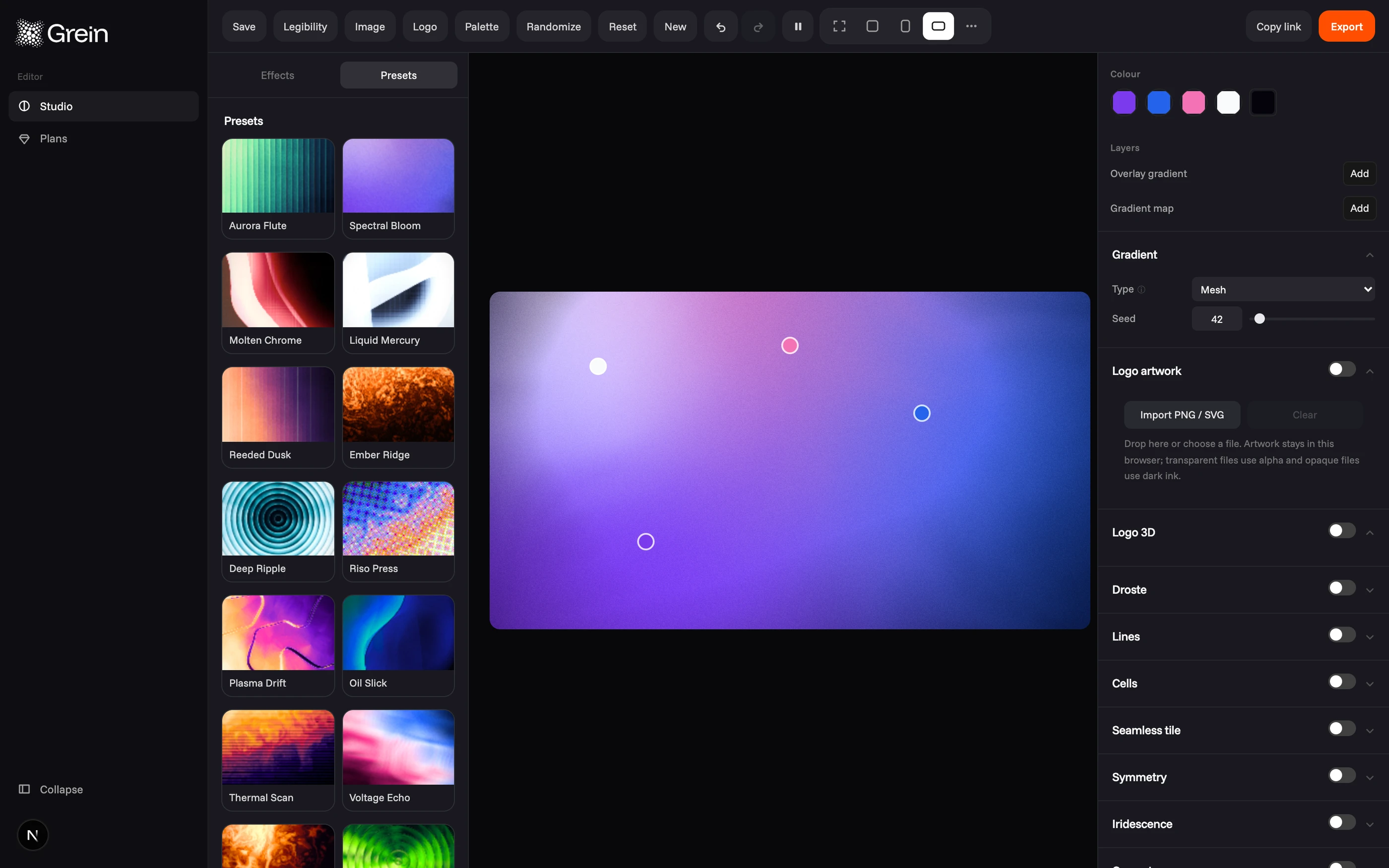Collapse the Gradient section
The image size is (1389, 868).
pyautogui.click(x=1370, y=255)
